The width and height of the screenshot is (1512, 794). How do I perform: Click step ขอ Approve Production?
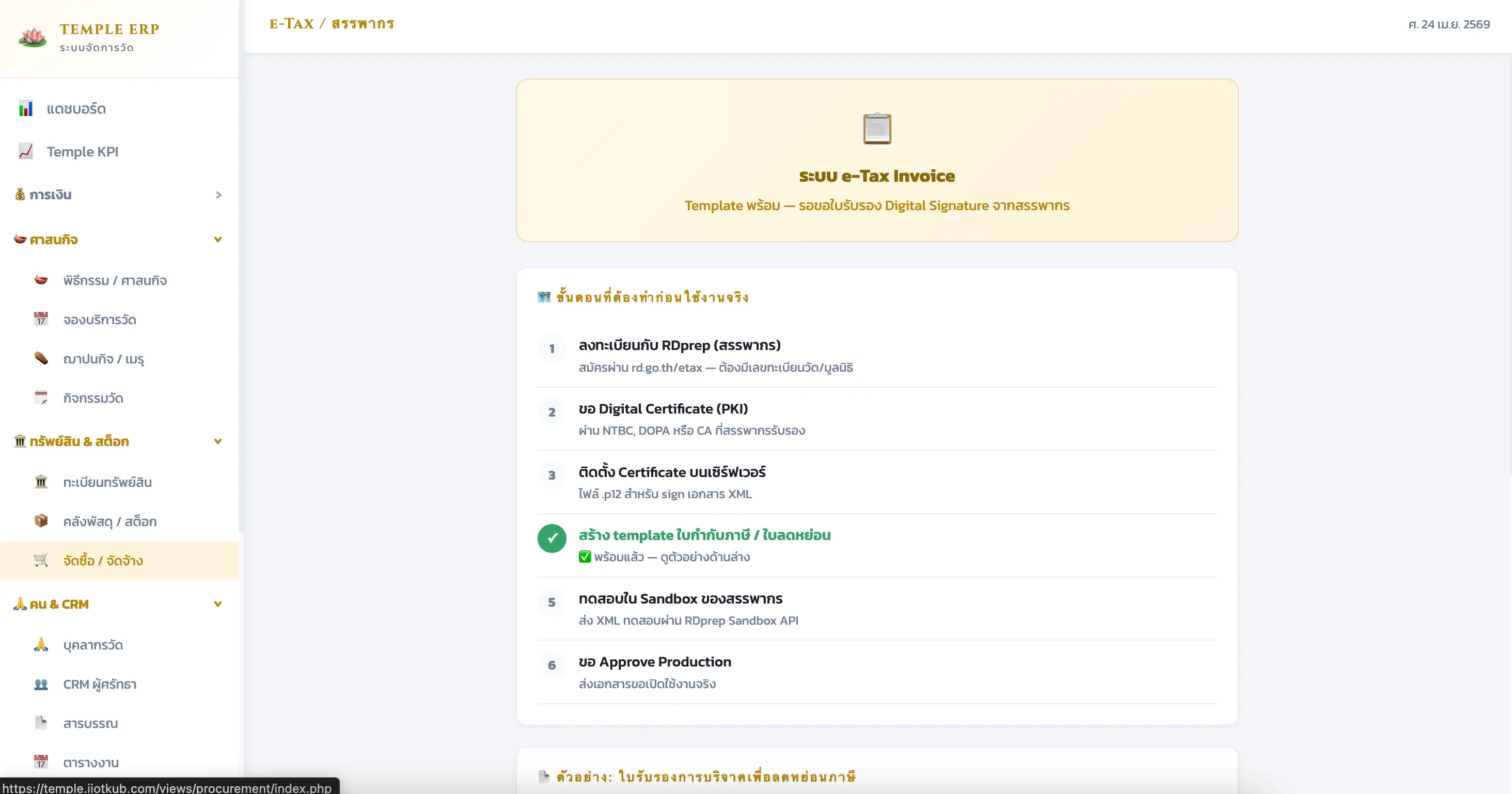click(654, 662)
